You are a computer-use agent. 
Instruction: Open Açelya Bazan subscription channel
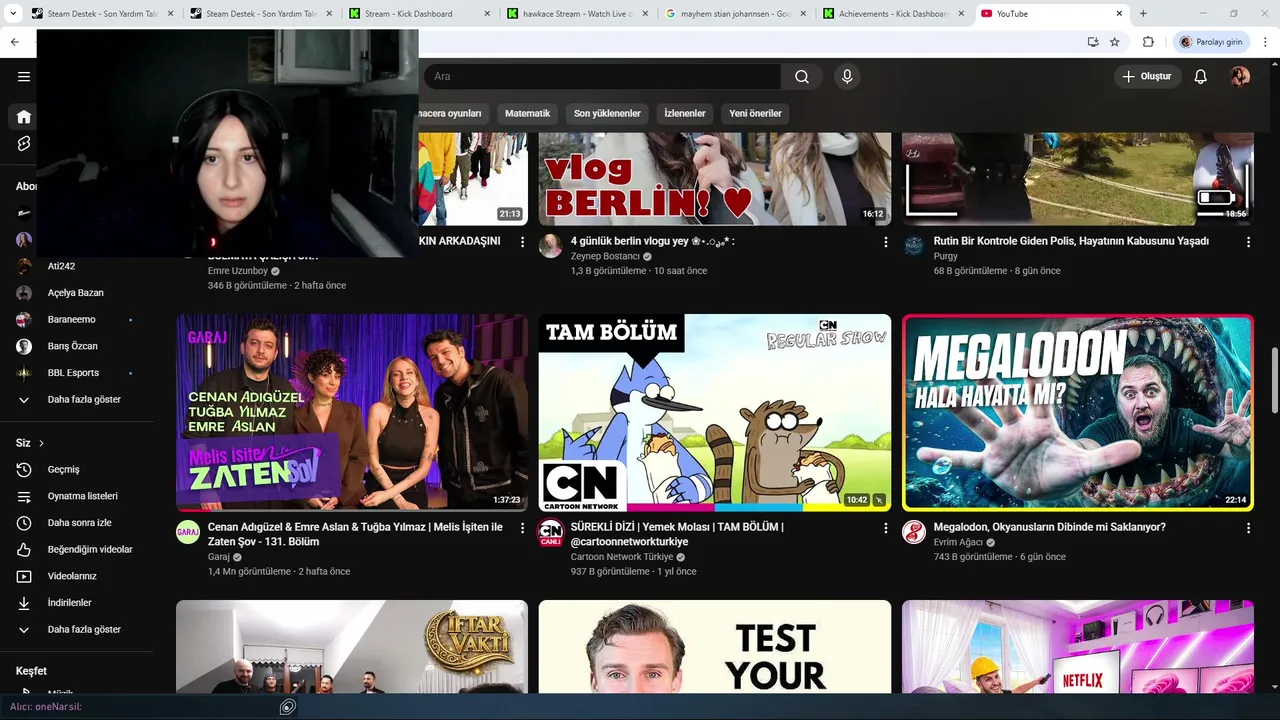(77, 293)
